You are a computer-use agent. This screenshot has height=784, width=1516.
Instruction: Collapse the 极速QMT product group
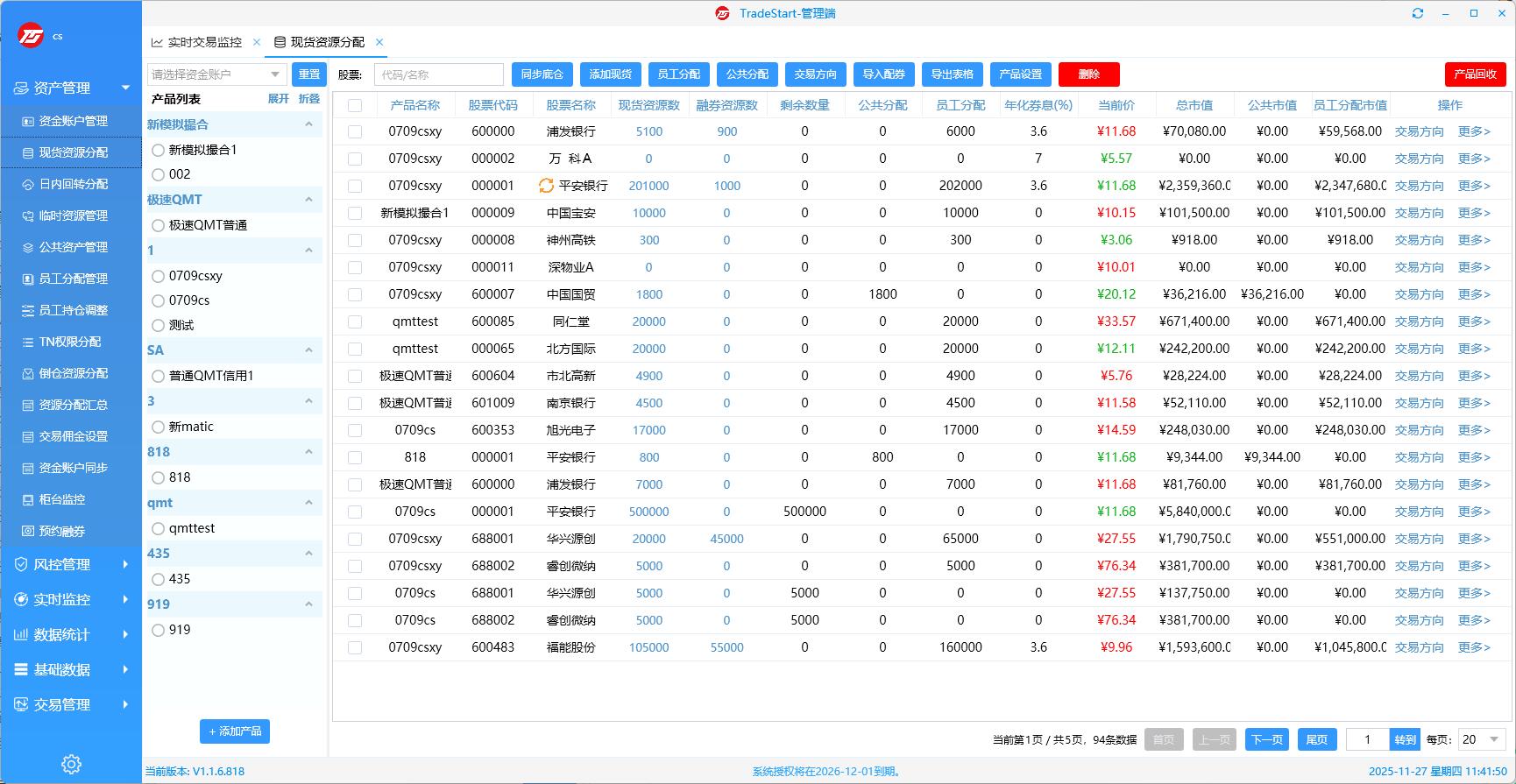tap(308, 200)
